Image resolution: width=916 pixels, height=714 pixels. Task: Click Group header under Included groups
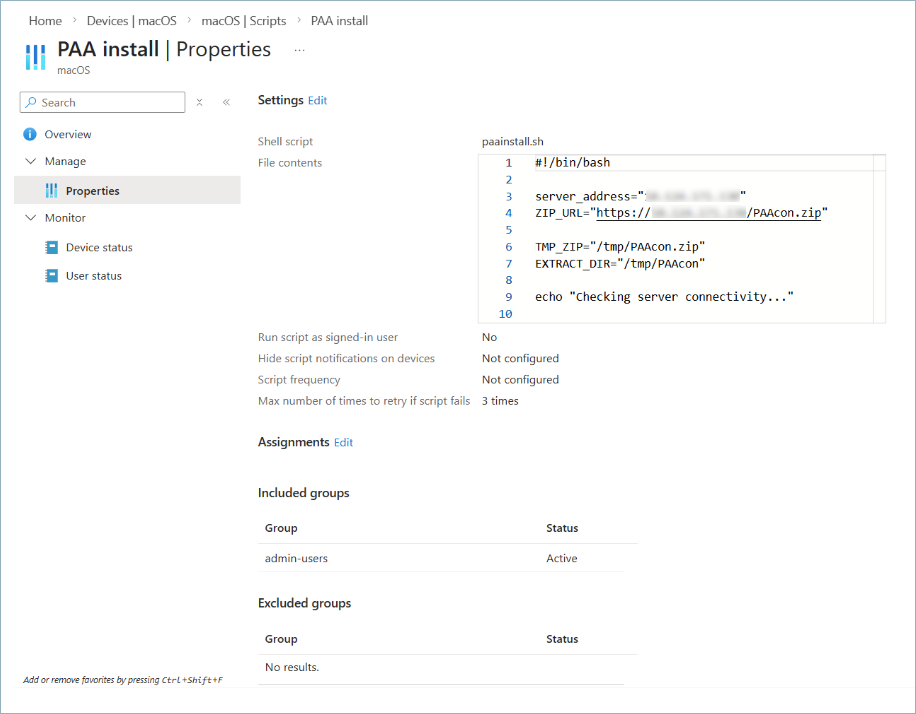coord(281,528)
